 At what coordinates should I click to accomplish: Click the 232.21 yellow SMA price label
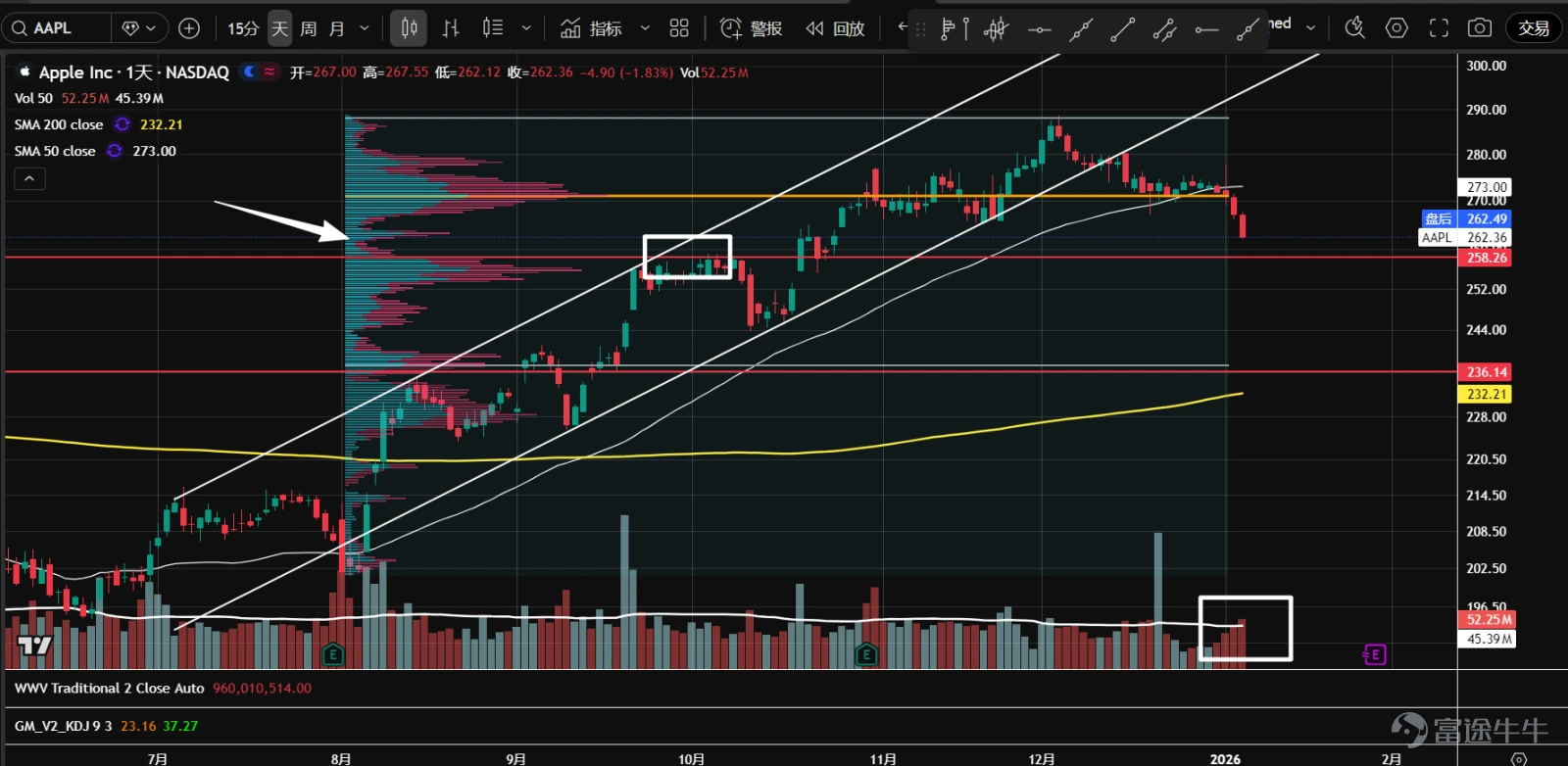1487,394
